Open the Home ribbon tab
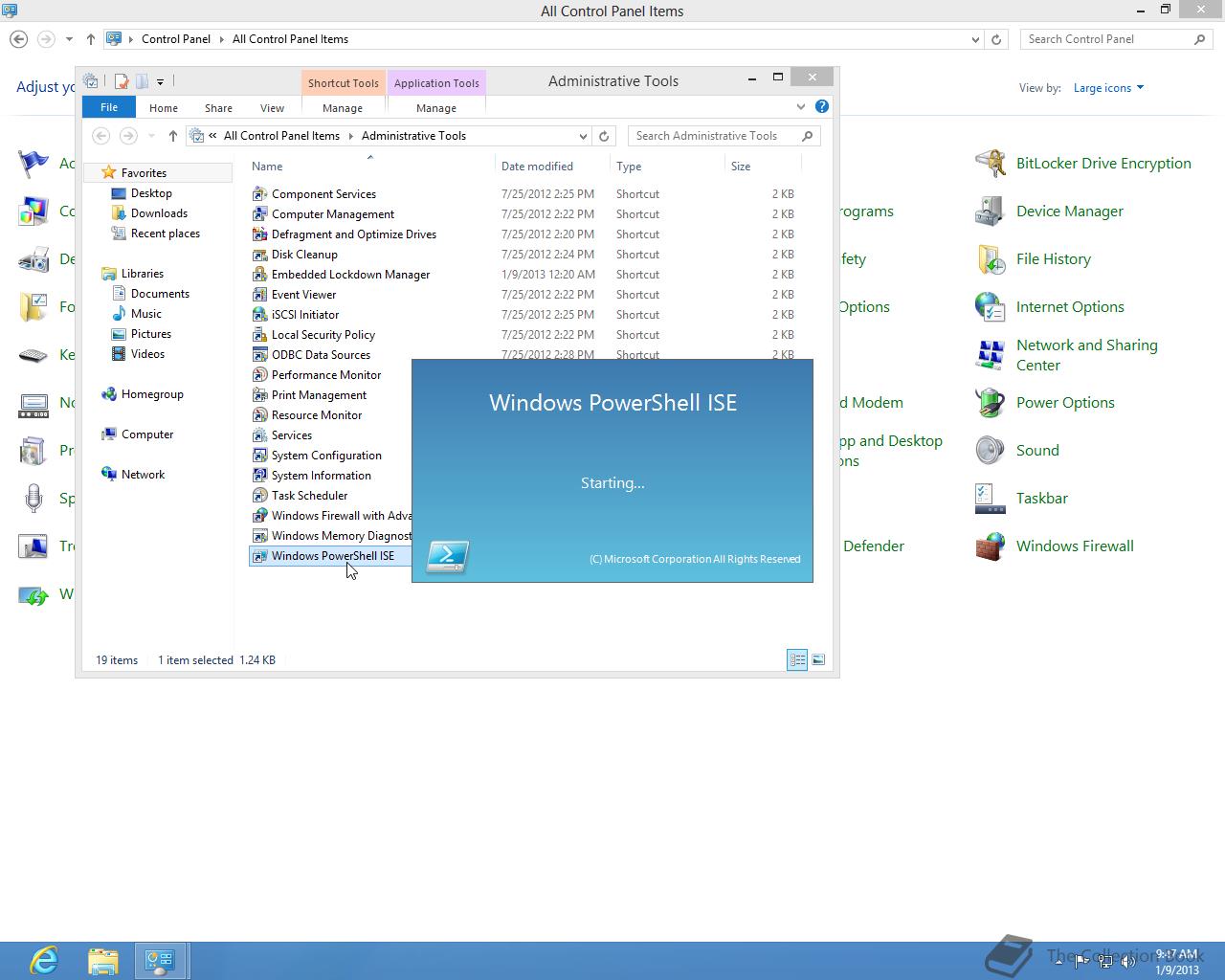The image size is (1225, 980). point(164,108)
